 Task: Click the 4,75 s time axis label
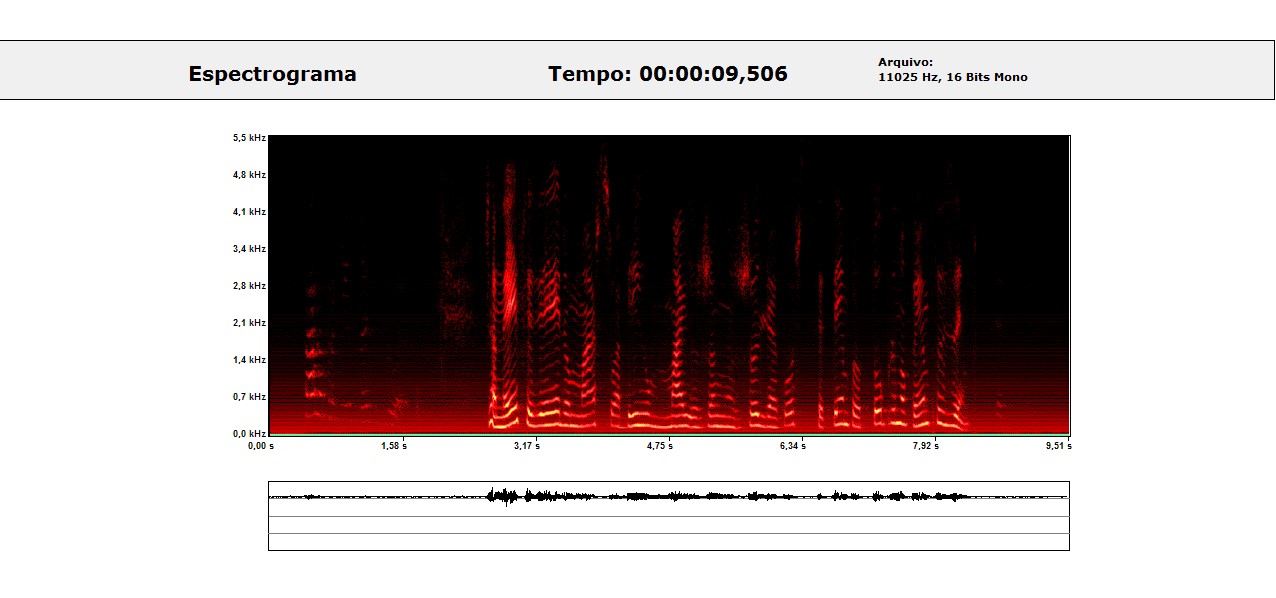click(x=660, y=446)
